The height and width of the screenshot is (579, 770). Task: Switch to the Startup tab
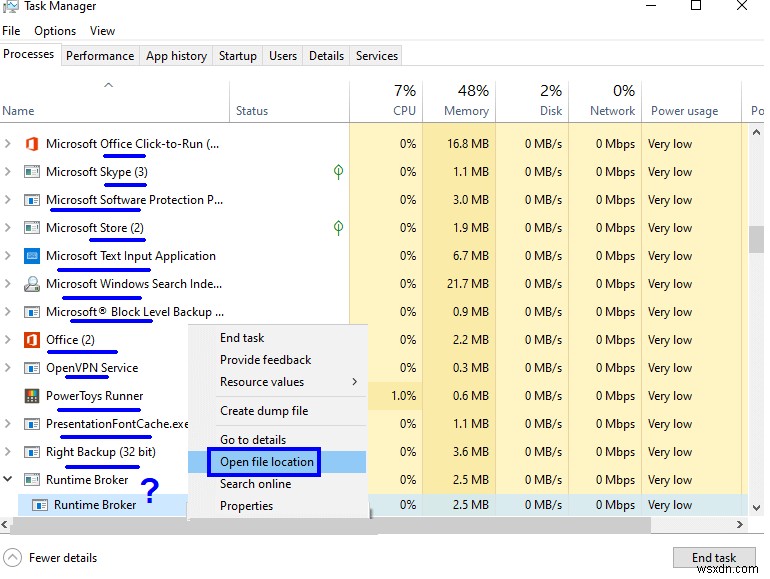tap(238, 56)
